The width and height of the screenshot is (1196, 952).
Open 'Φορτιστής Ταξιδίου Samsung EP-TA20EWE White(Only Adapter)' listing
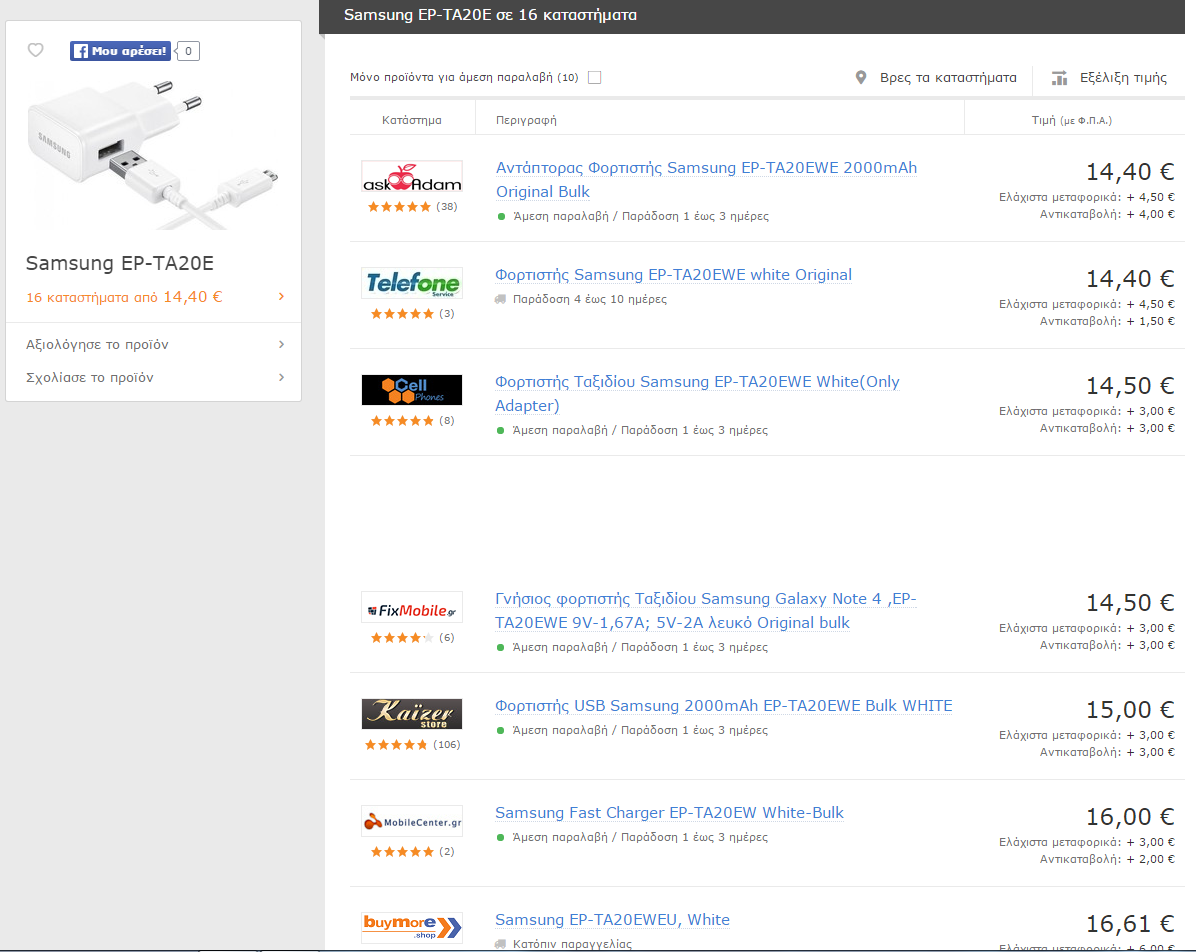click(x=697, y=393)
